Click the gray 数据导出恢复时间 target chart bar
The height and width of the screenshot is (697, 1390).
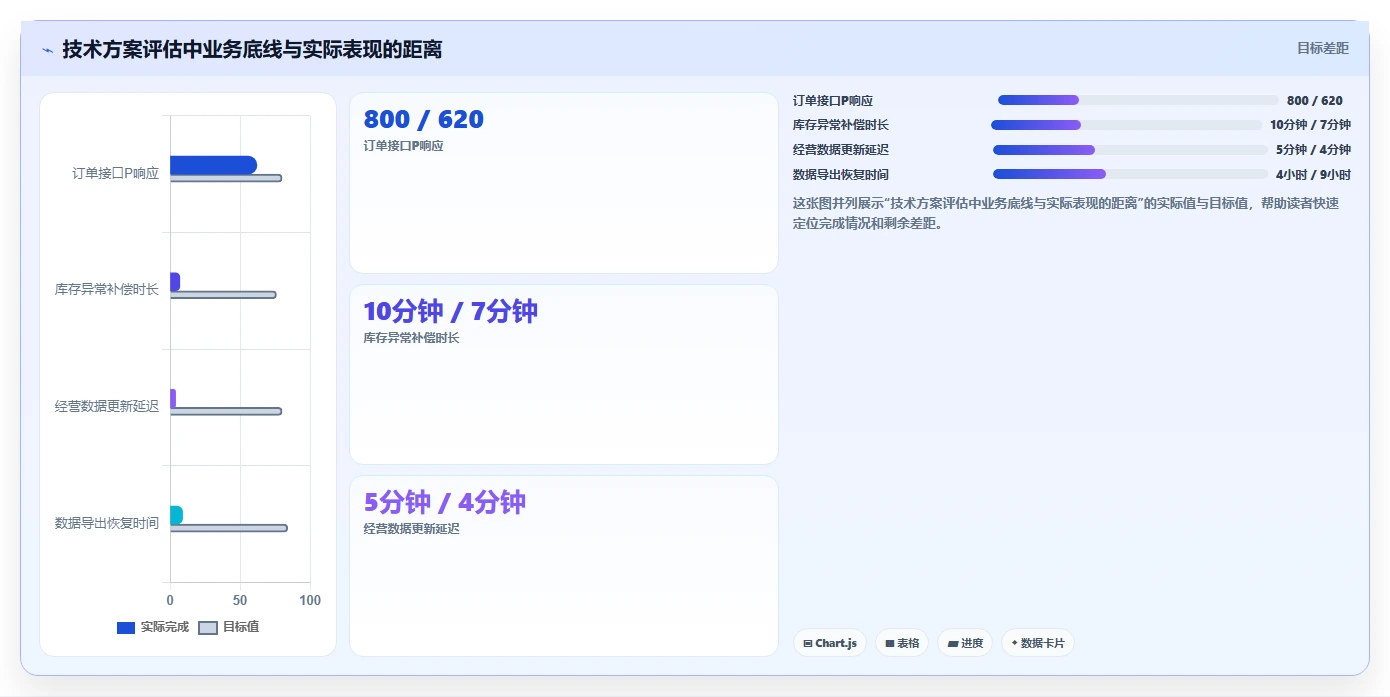229,528
